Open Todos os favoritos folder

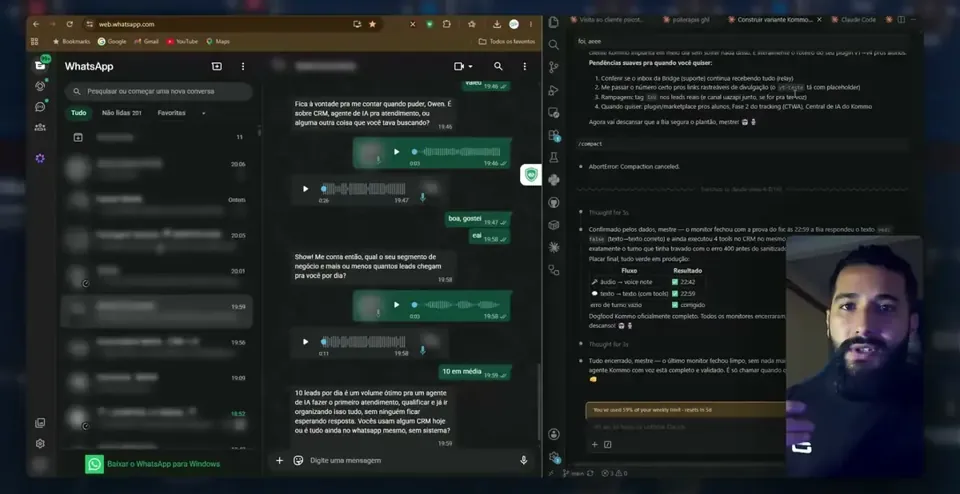(506, 42)
